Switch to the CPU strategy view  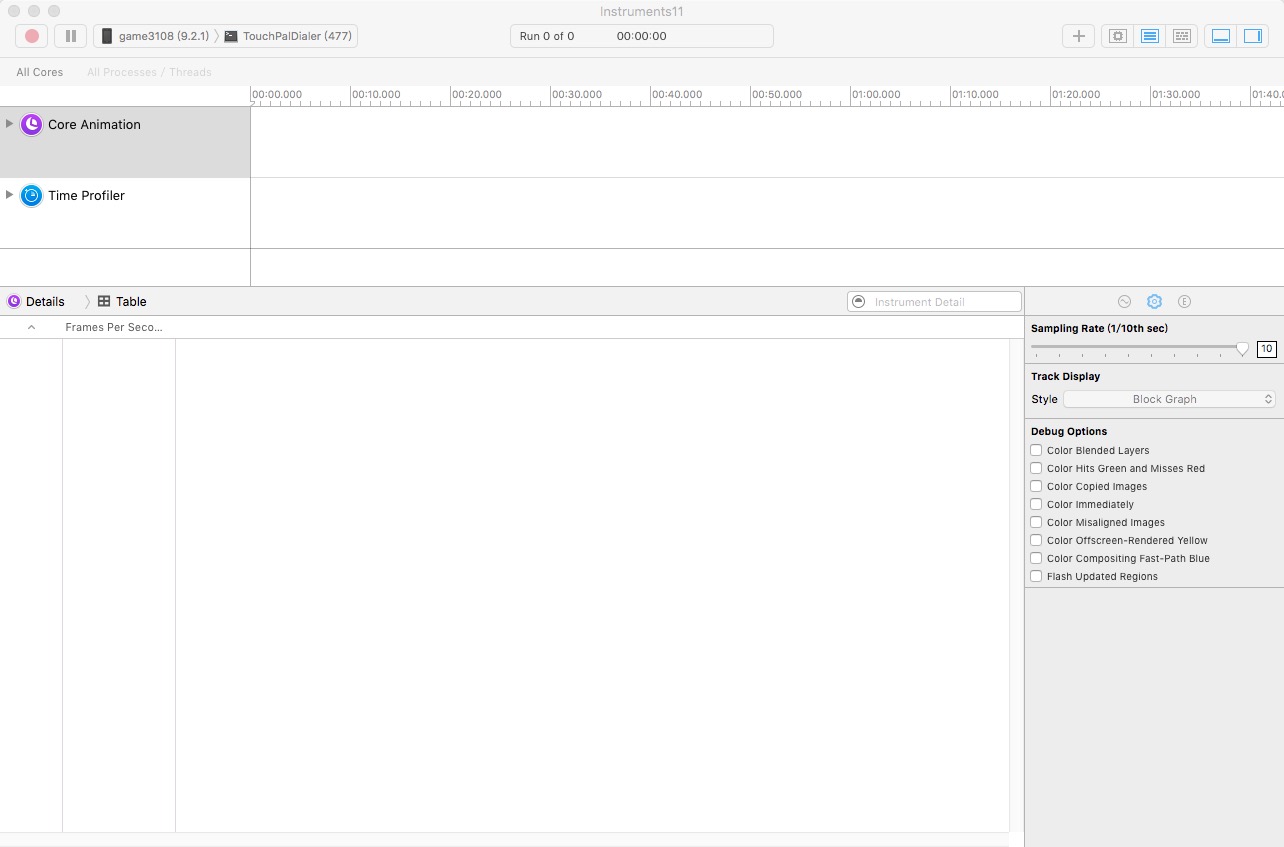(1118, 36)
